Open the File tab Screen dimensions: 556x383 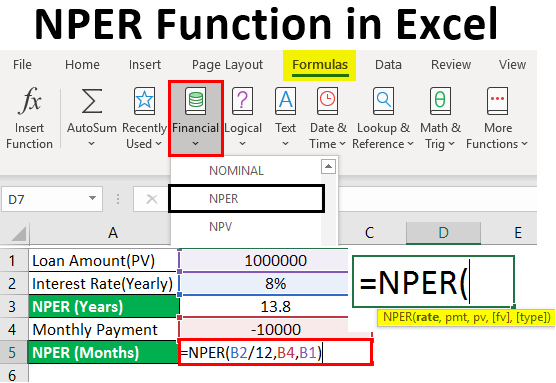click(22, 65)
